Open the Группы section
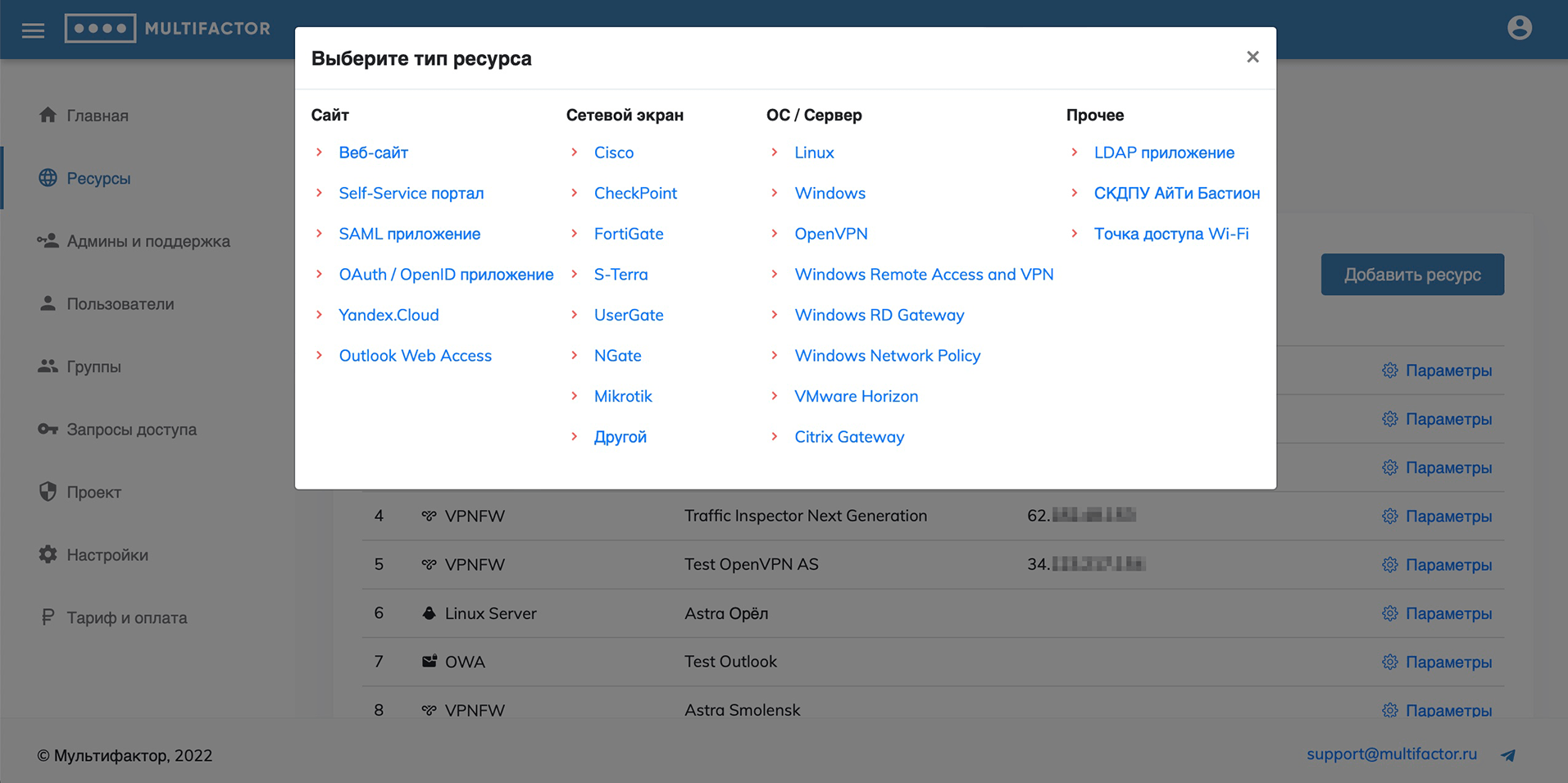This screenshot has height=783, width=1568. 93,366
